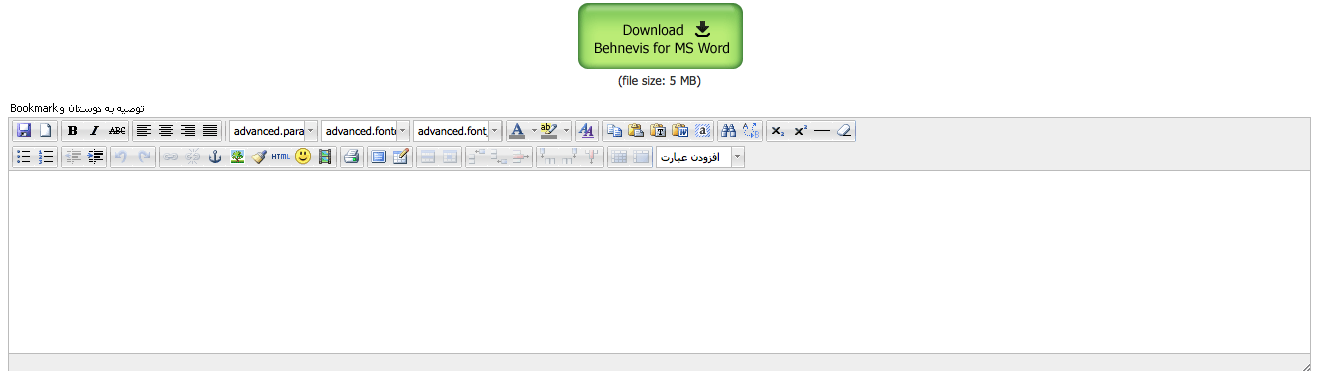Click the print icon

coord(351,157)
